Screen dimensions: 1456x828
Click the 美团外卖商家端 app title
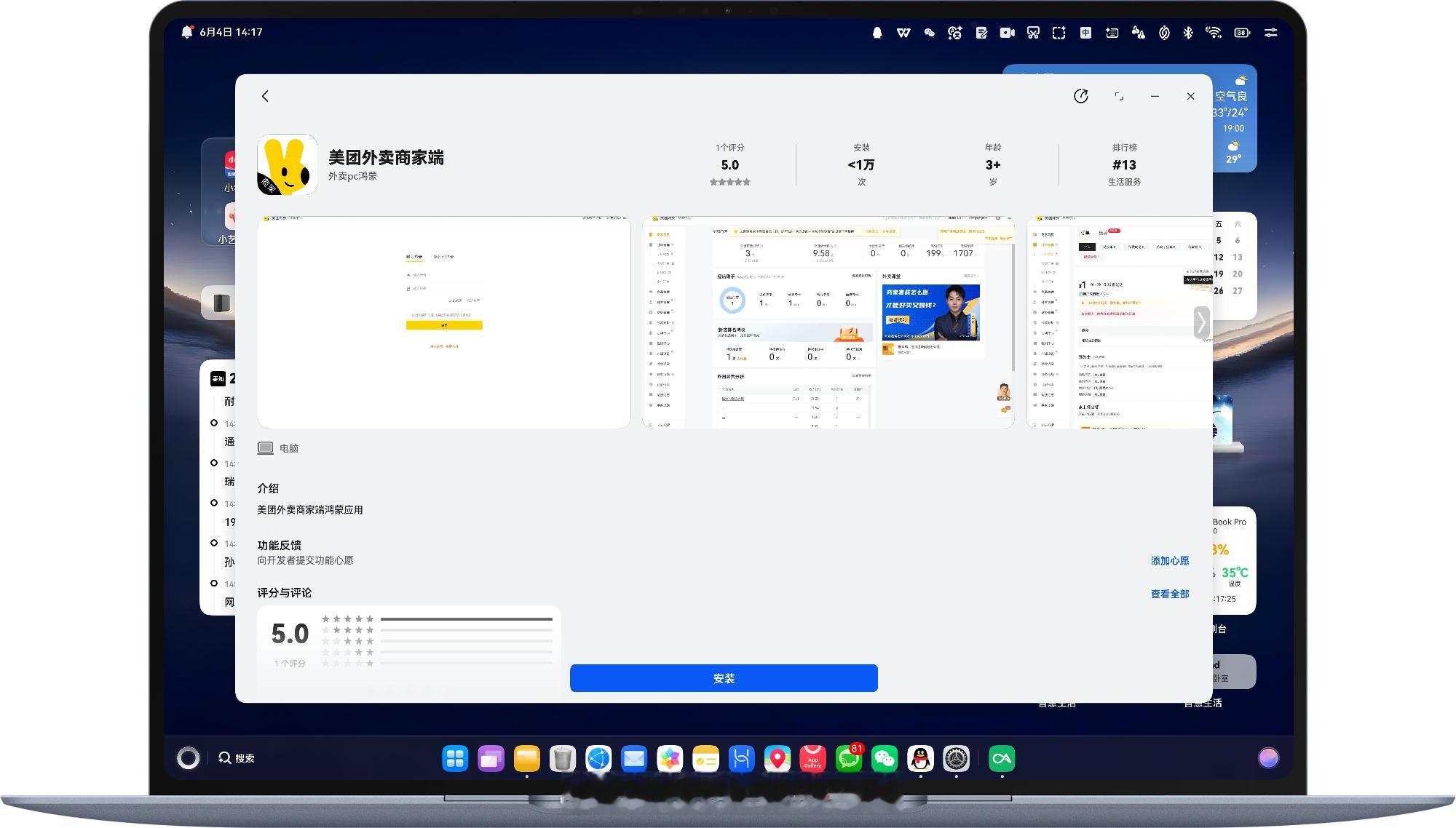point(386,157)
